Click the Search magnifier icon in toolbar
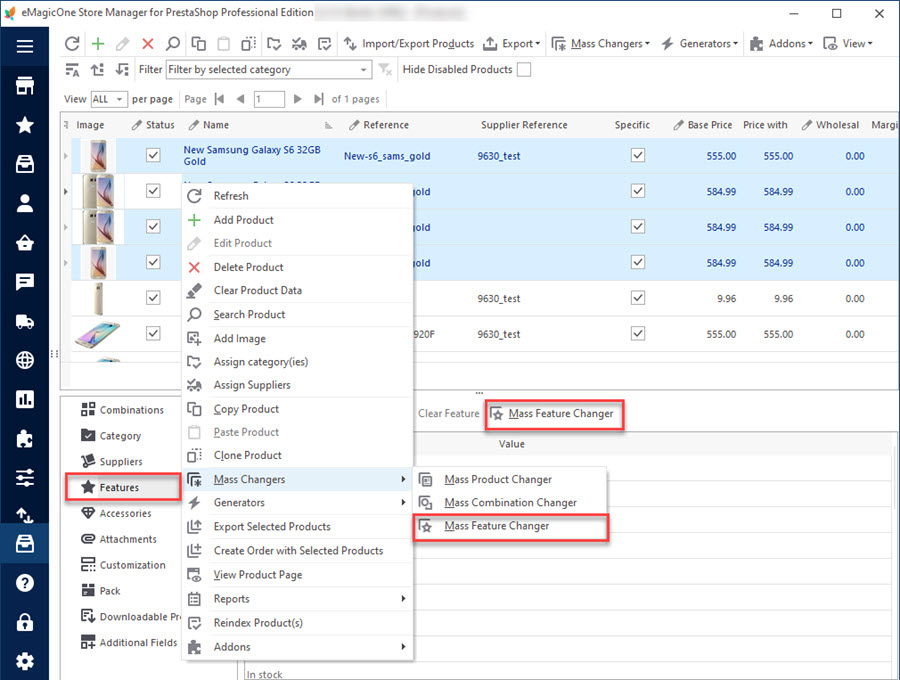Screen dimensions: 900x680 pos(172,44)
